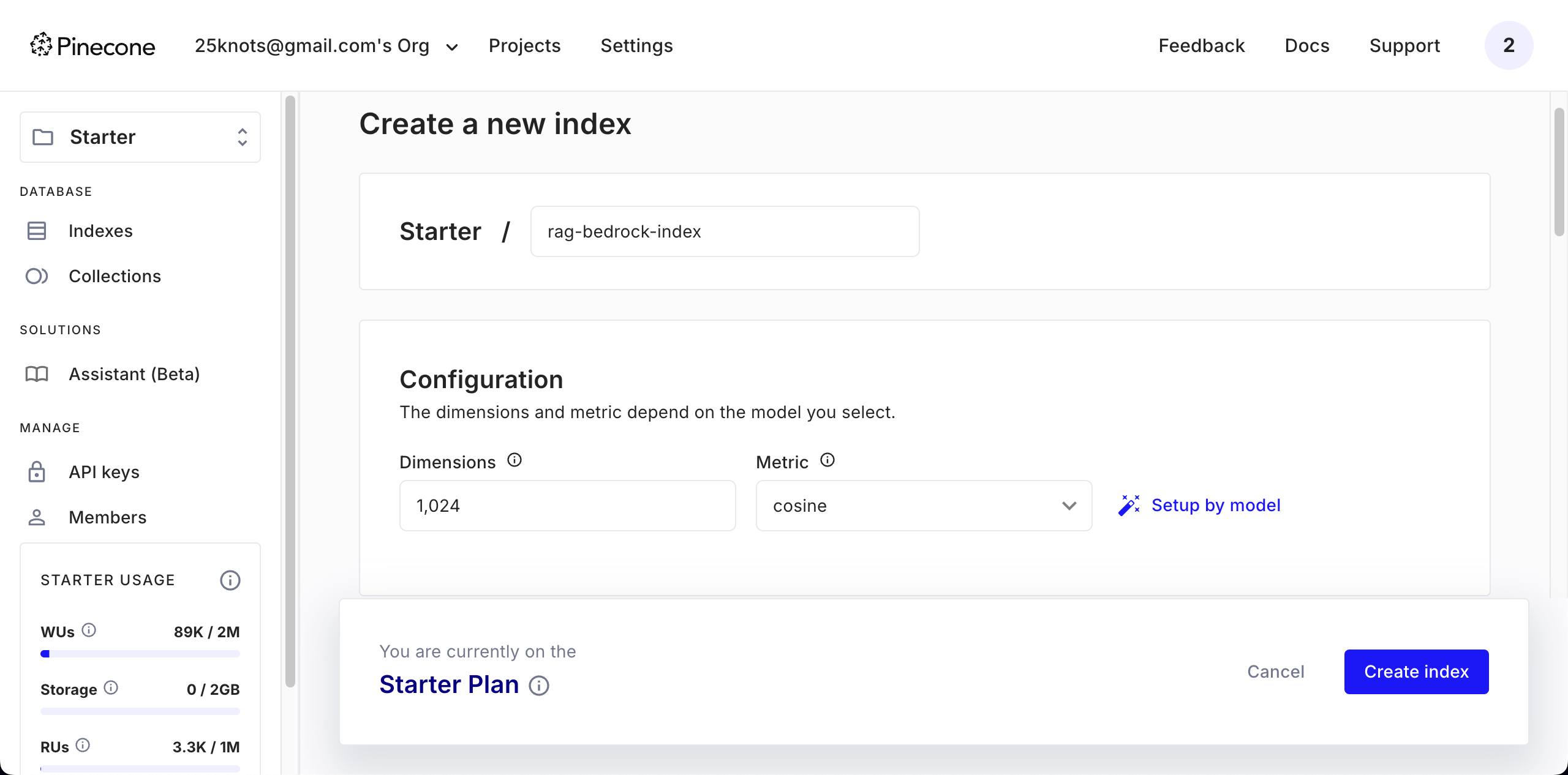Click the API keys lock icon

37,472
